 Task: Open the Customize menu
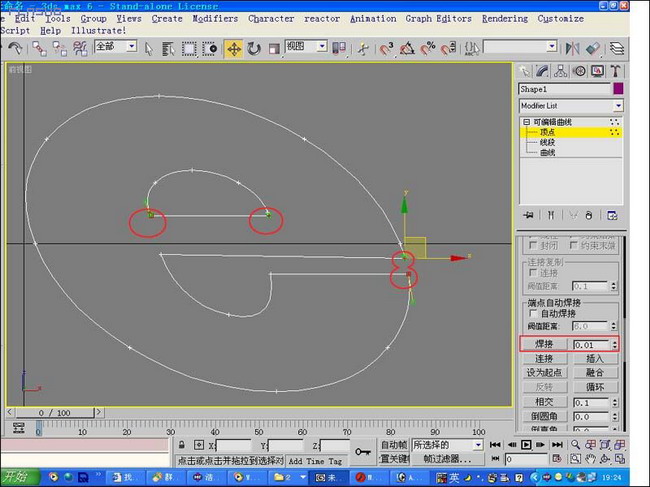coord(560,19)
